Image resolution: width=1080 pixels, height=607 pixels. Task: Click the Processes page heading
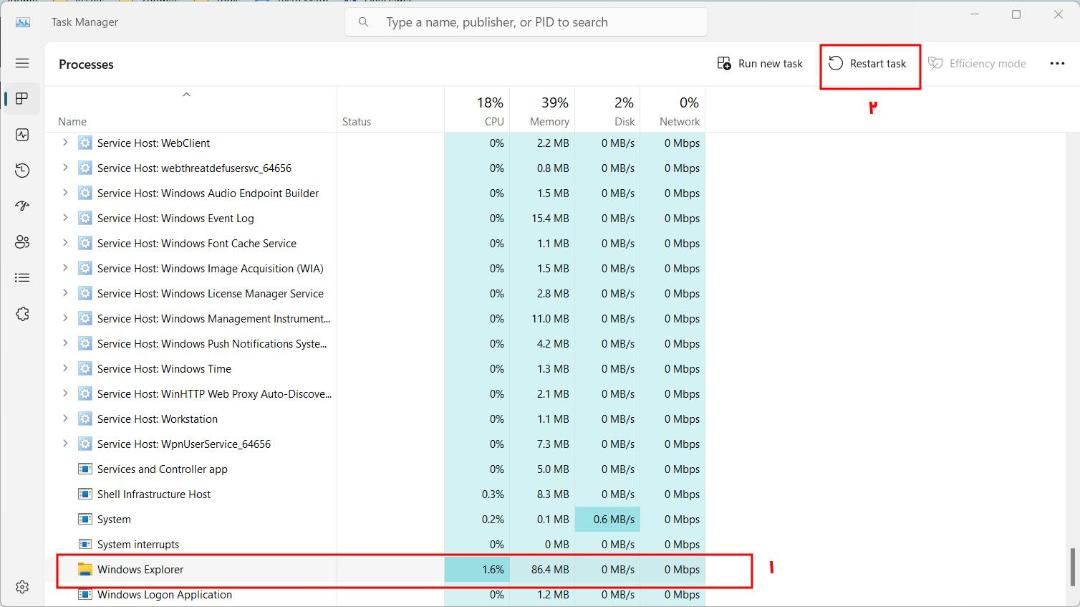click(86, 64)
